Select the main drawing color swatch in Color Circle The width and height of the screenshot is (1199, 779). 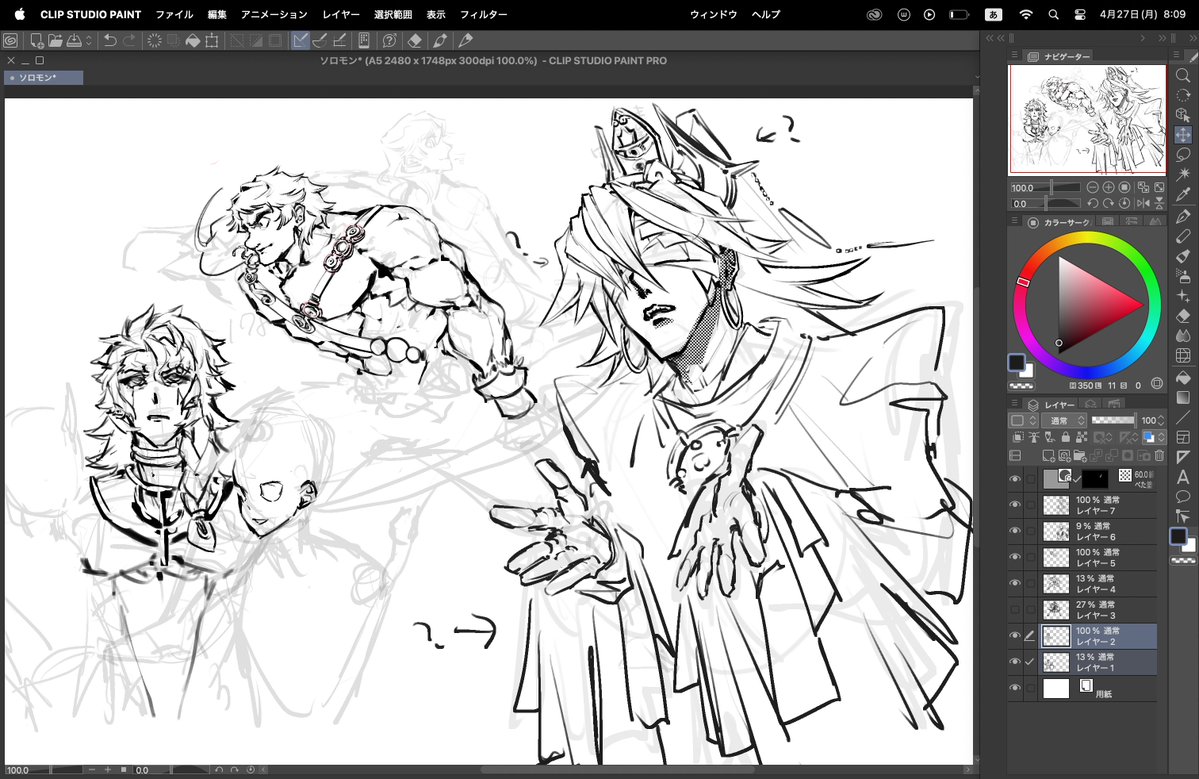point(1016,362)
